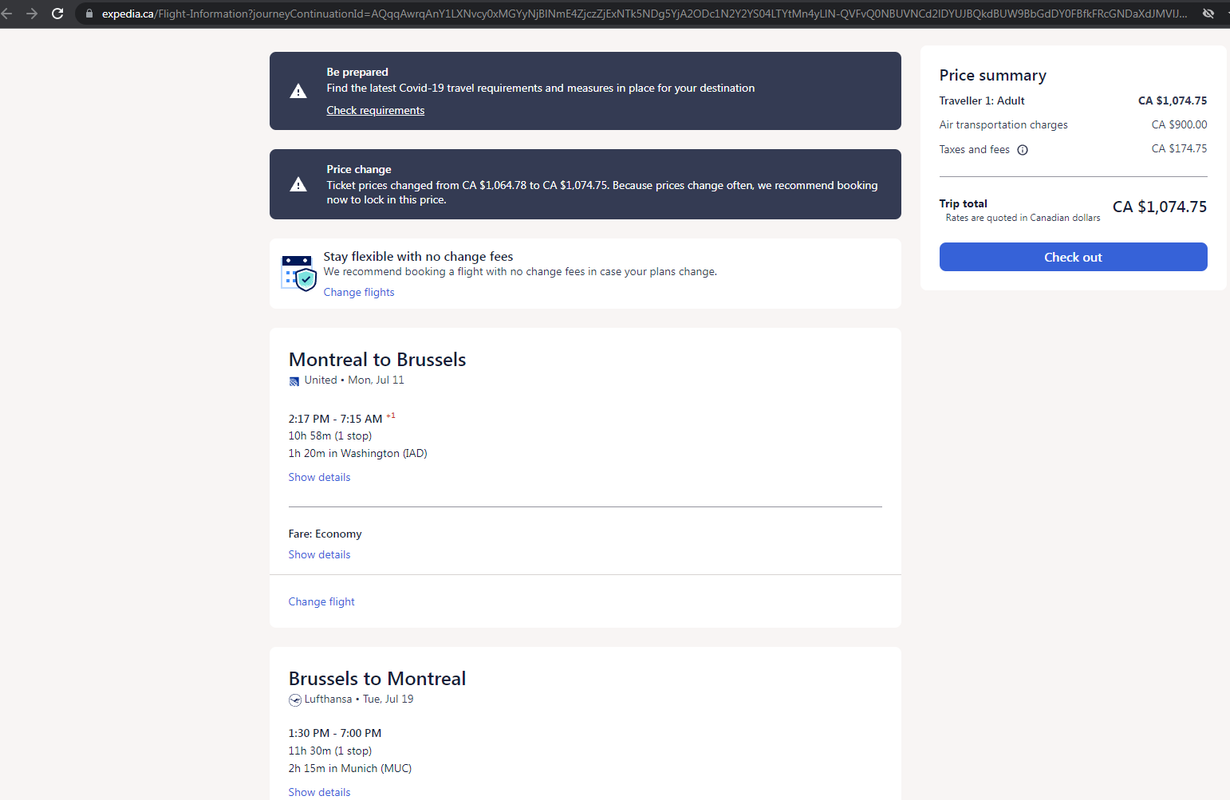
Task: Click Change flight for Montreal to Brussels
Action: (x=321, y=601)
